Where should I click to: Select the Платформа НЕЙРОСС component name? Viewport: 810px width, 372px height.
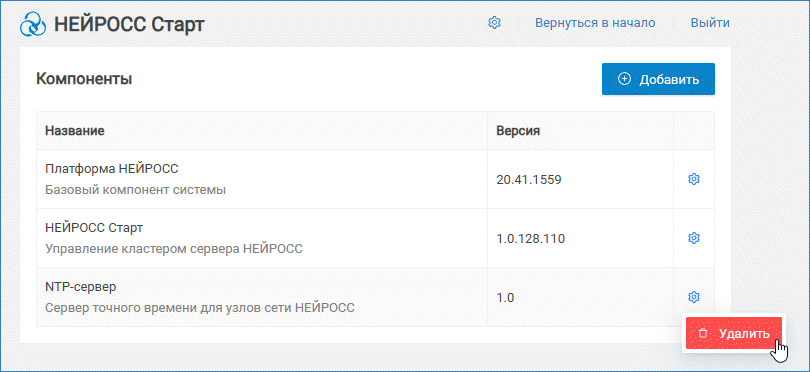coord(112,169)
